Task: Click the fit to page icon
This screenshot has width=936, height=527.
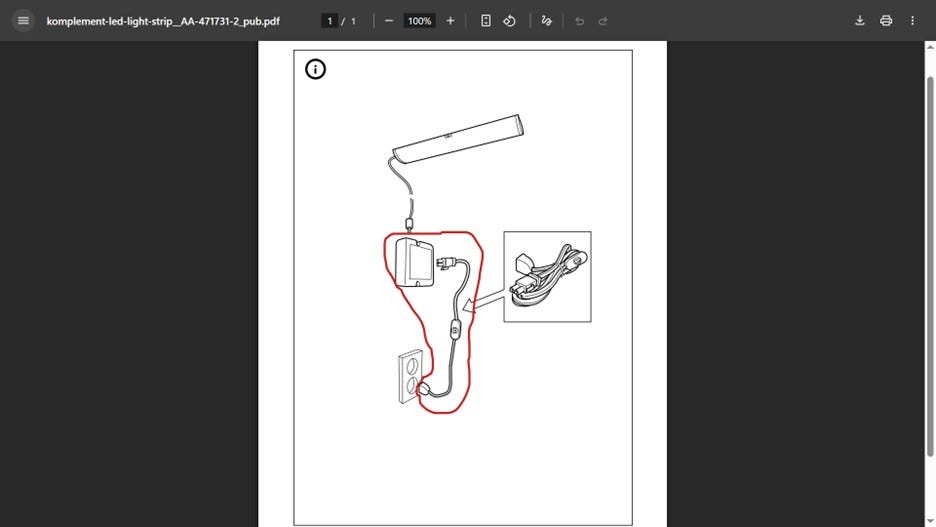Action: pos(486,21)
